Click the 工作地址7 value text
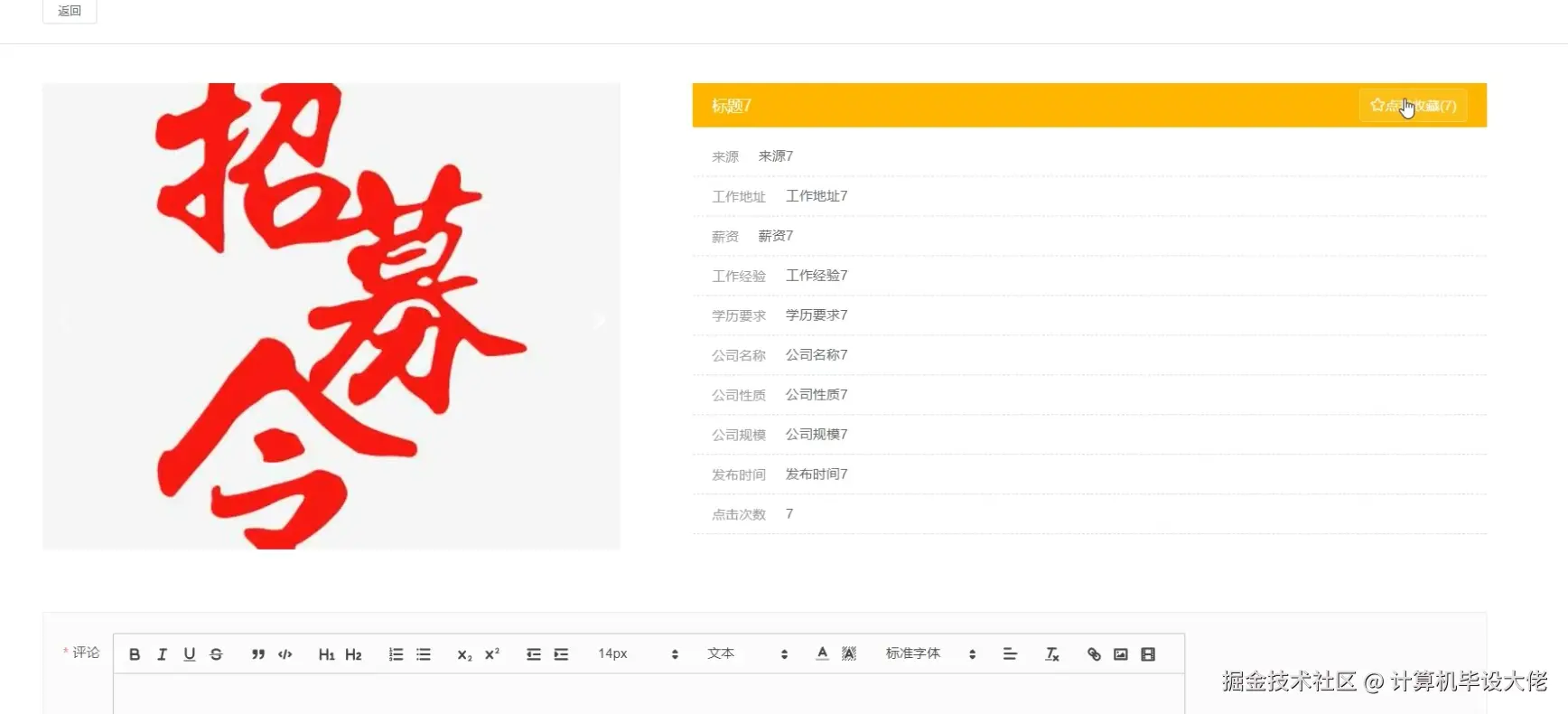The height and width of the screenshot is (714, 1568). pos(817,196)
